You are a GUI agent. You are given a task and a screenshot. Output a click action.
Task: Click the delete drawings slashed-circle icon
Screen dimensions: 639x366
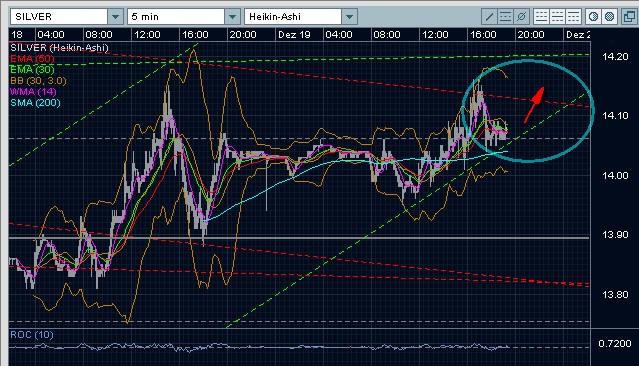(521, 17)
